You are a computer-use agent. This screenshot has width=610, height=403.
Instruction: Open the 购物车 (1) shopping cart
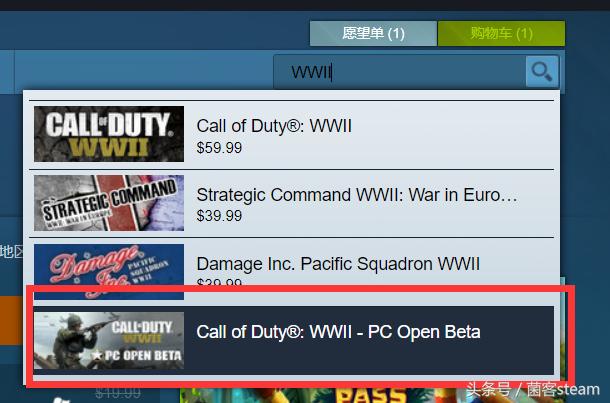pyautogui.click(x=501, y=33)
